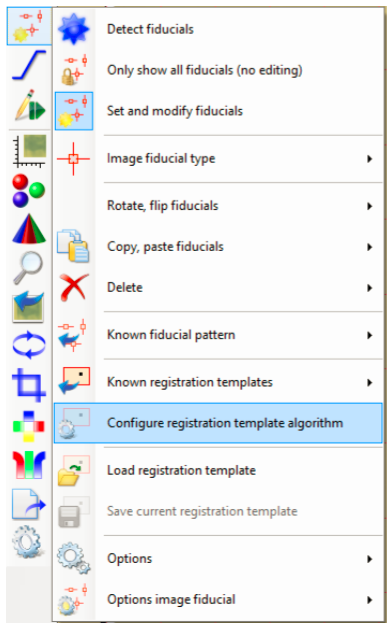
Task: Click the blue circular rotate arrows icon
Action: 29,345
